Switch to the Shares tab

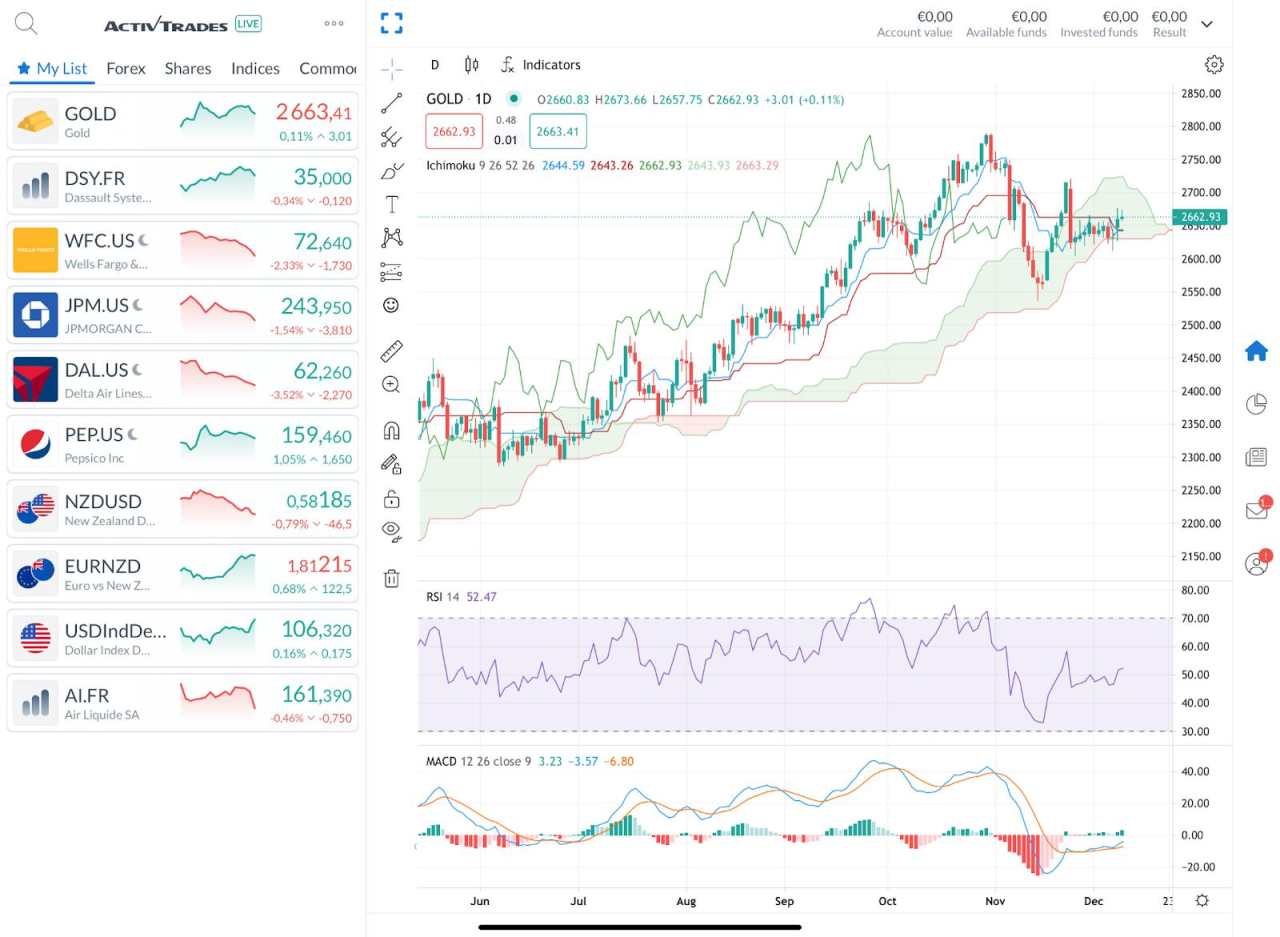click(x=188, y=68)
